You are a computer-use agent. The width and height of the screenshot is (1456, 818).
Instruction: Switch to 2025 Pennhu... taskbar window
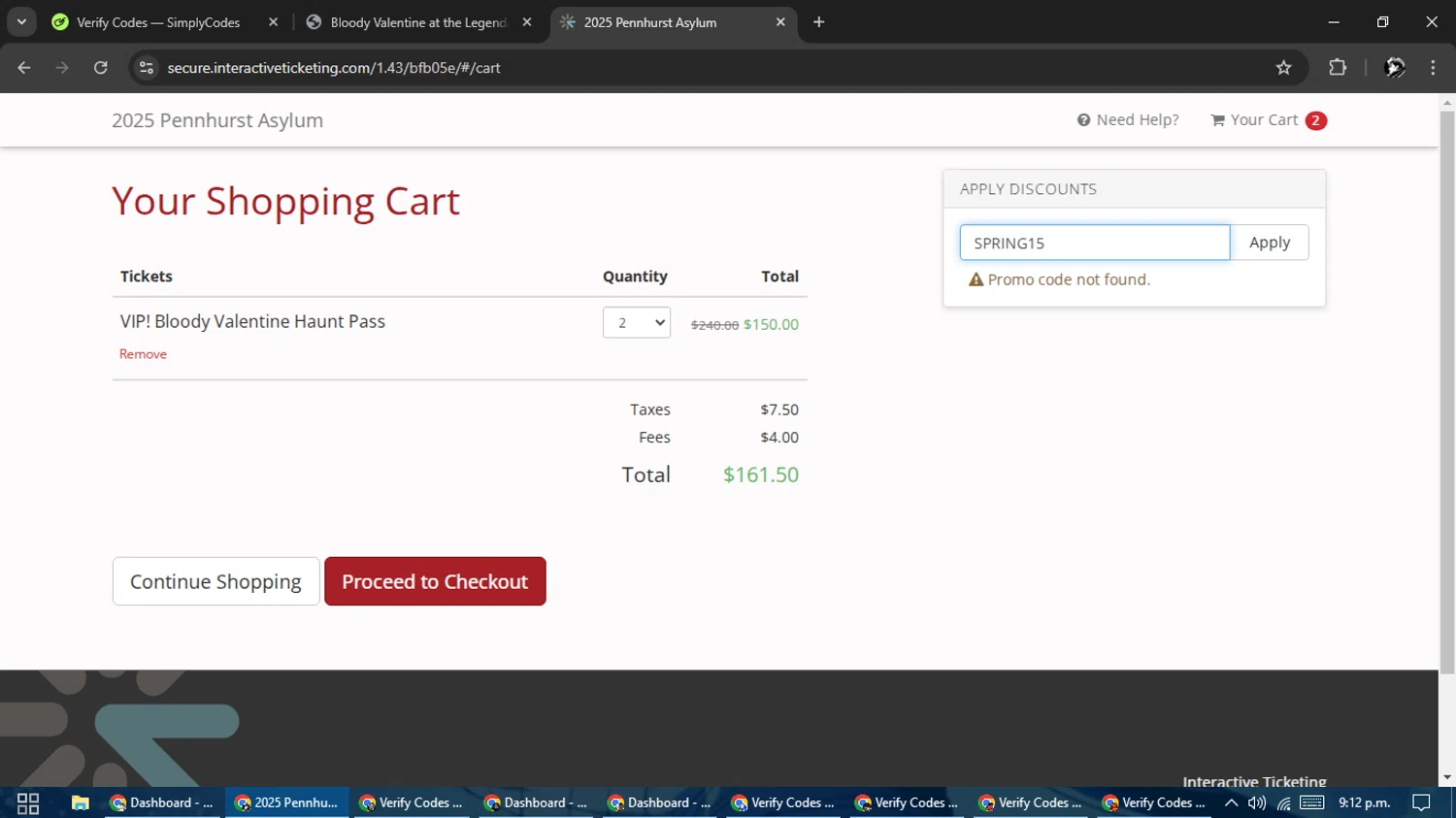point(287,802)
